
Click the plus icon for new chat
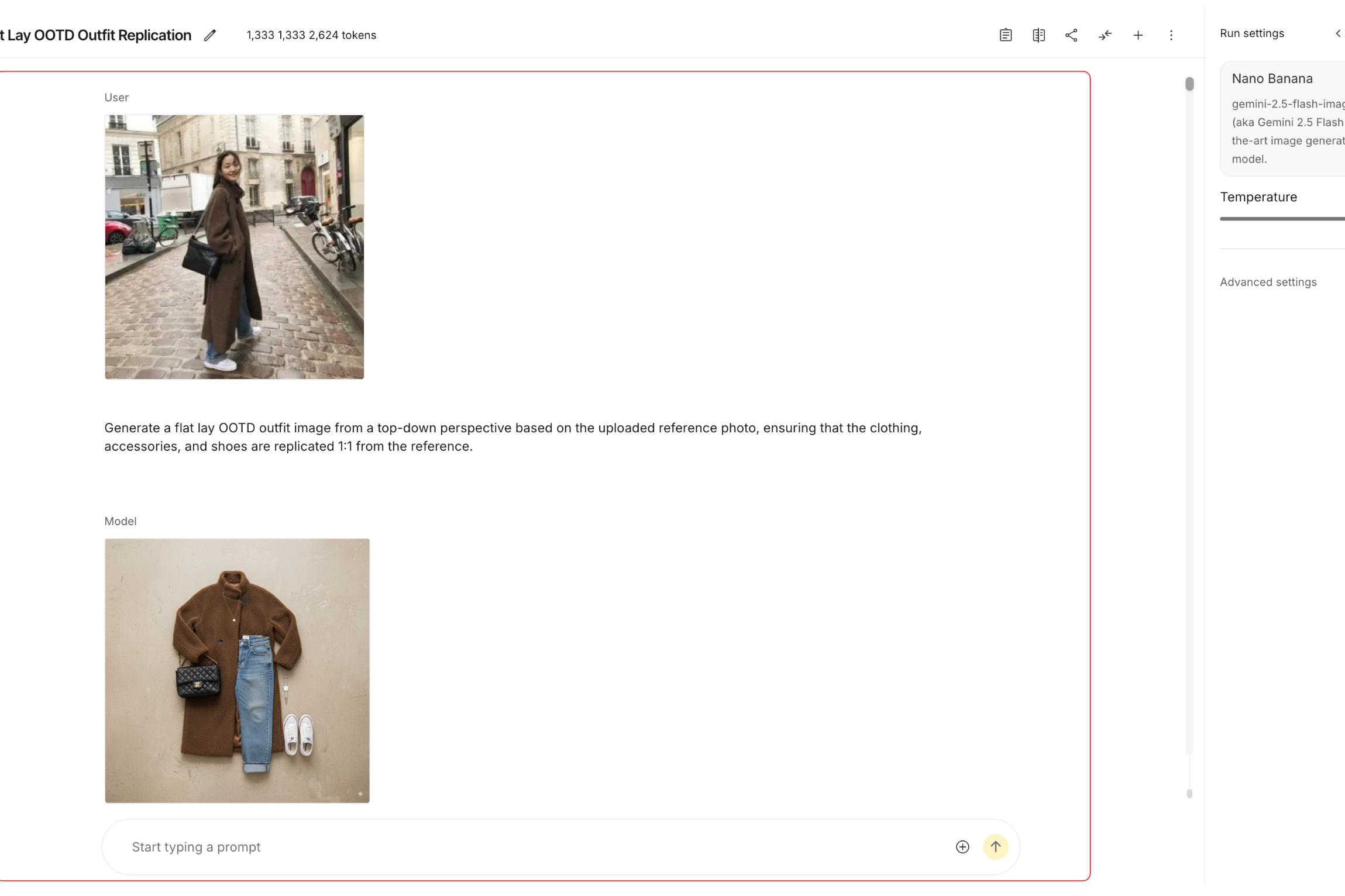tap(1138, 35)
